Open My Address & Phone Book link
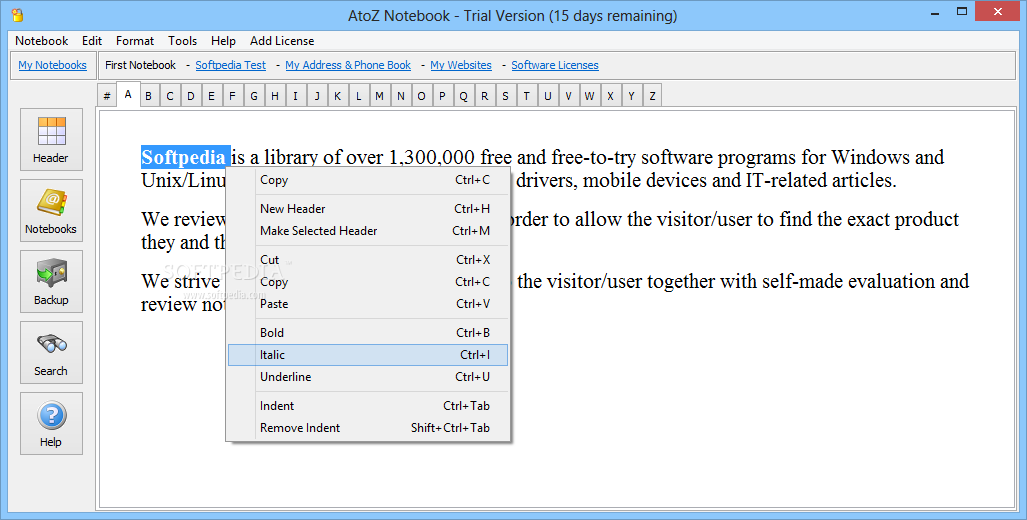Image resolution: width=1027 pixels, height=520 pixels. 348,65
